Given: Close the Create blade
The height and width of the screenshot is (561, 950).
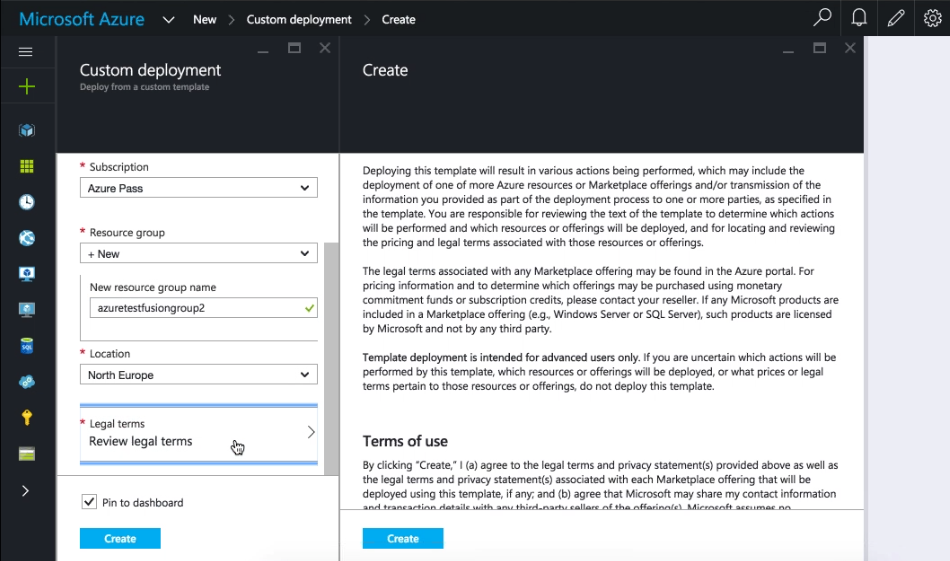Looking at the screenshot, I should pyautogui.click(x=851, y=48).
